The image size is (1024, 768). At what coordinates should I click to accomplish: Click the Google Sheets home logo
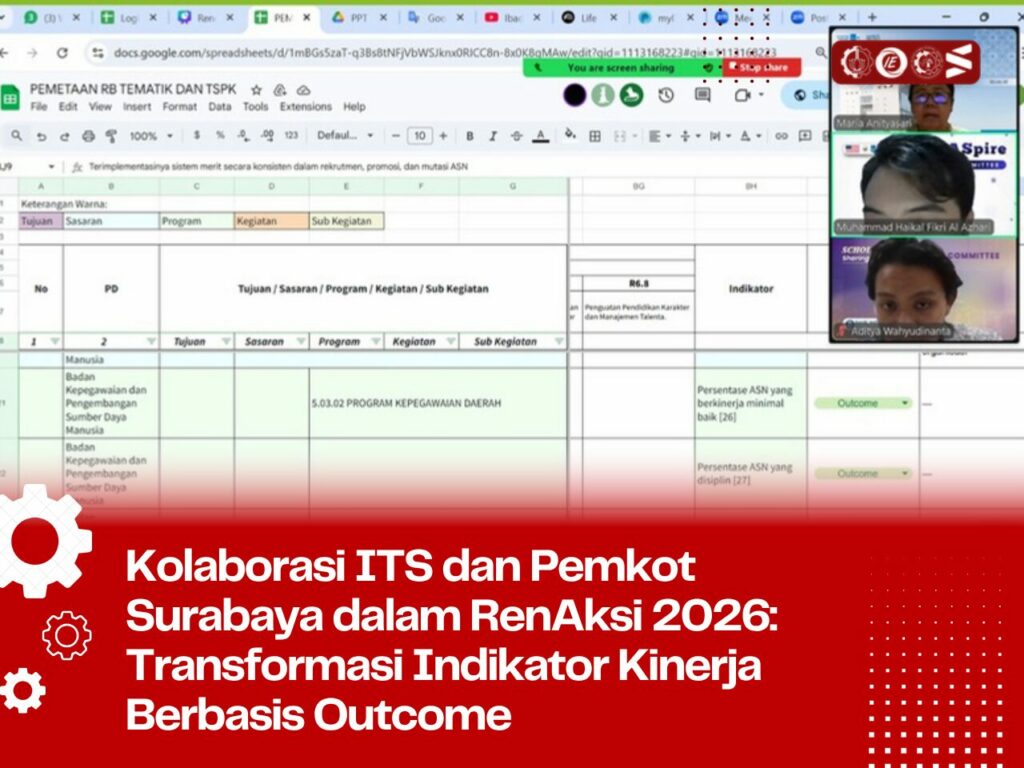(10, 98)
